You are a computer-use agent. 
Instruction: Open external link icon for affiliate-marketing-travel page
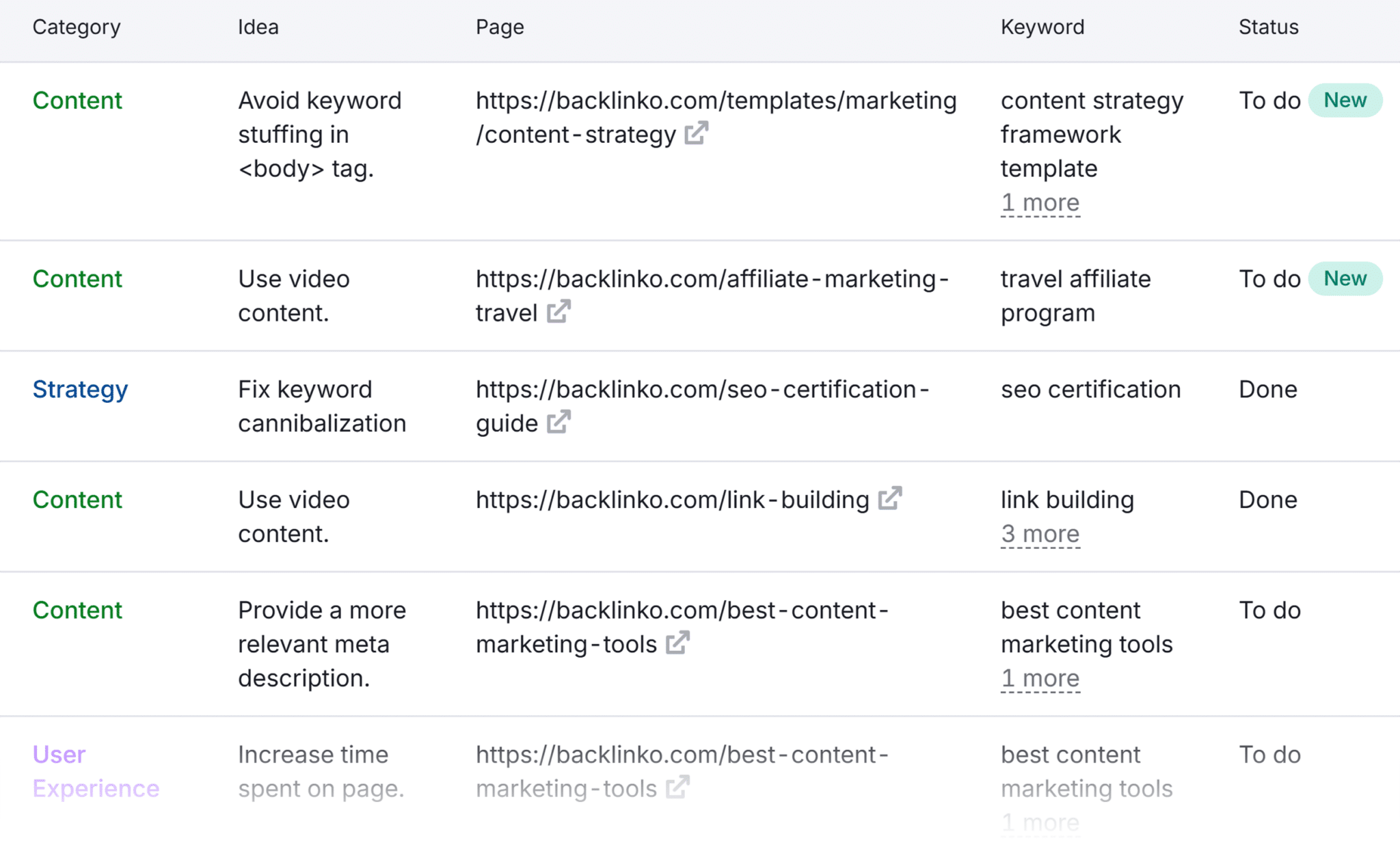point(558,312)
